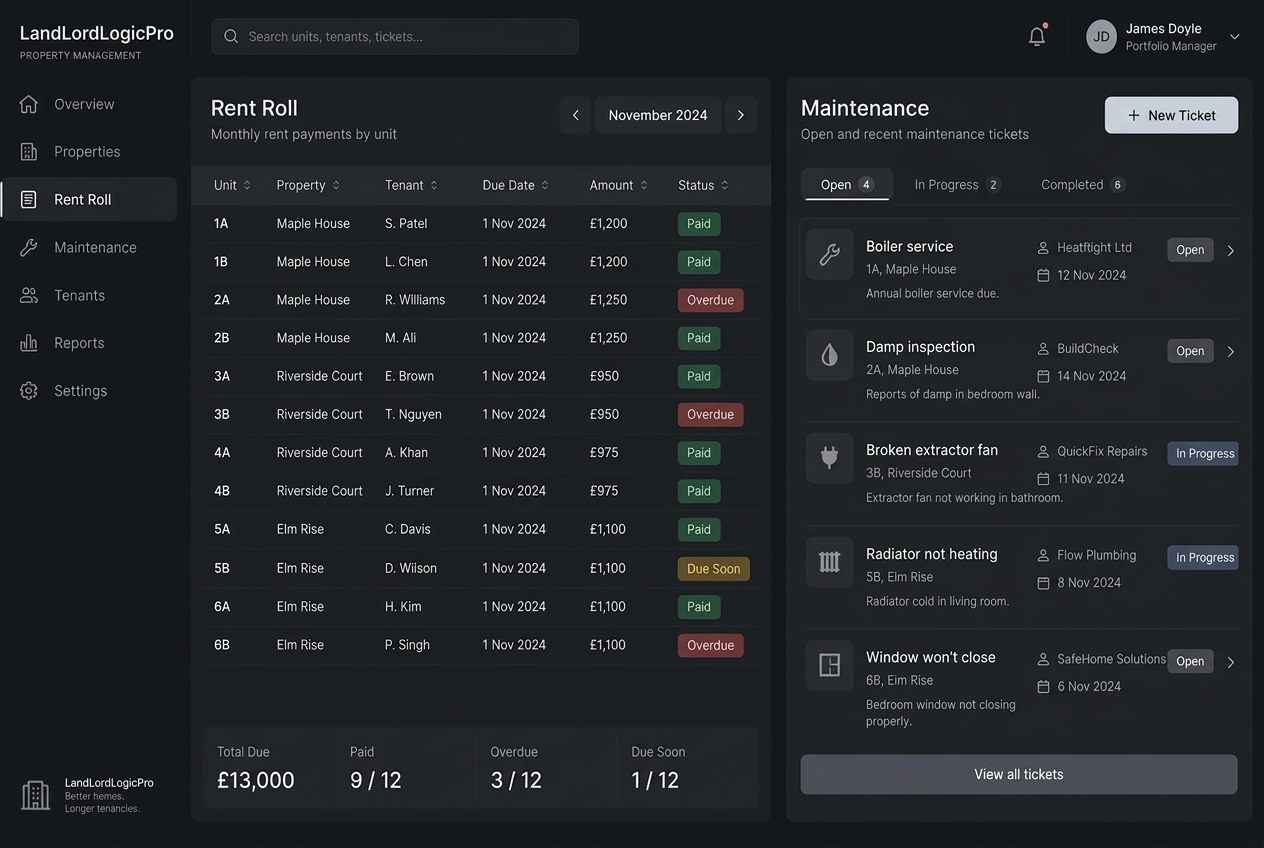The image size is (1264, 848).
Task: Go to the next month arrow
Action: coord(741,115)
